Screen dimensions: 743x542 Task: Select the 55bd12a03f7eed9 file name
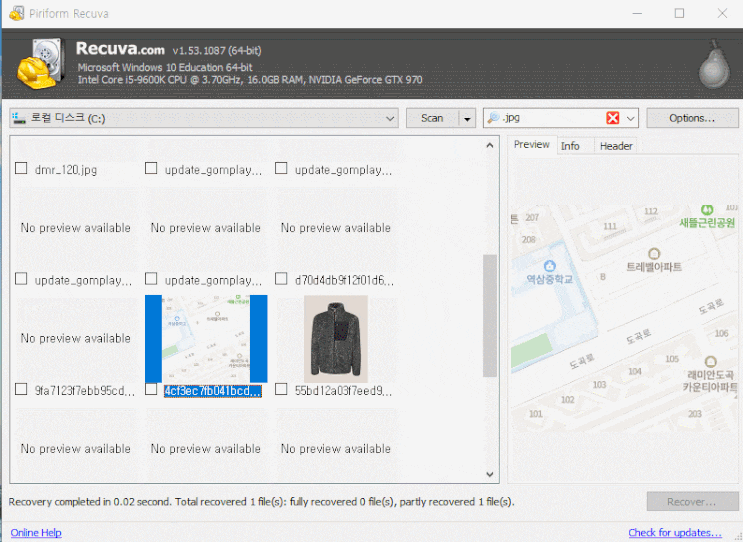tap(344, 391)
